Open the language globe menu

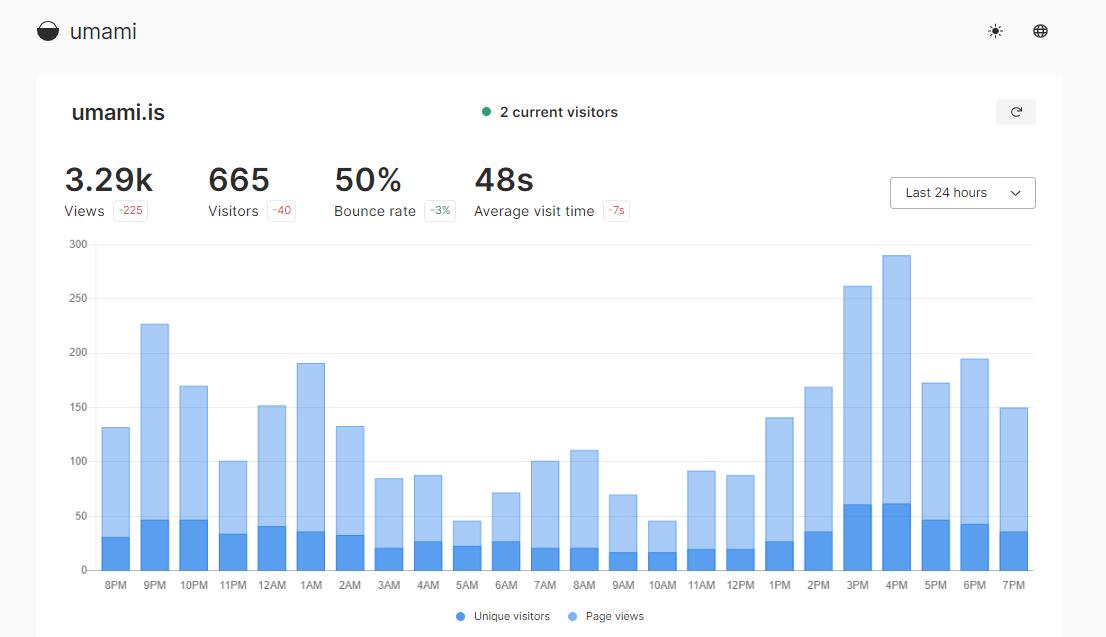[1040, 32]
